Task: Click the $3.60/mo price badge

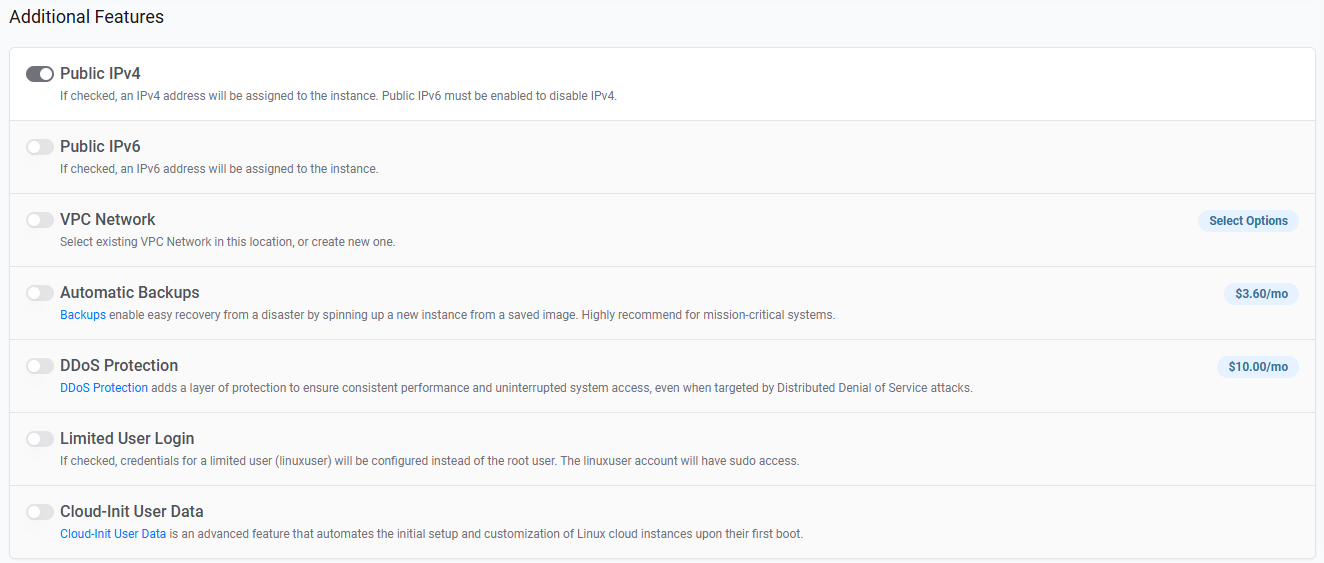Action: pos(1261,294)
